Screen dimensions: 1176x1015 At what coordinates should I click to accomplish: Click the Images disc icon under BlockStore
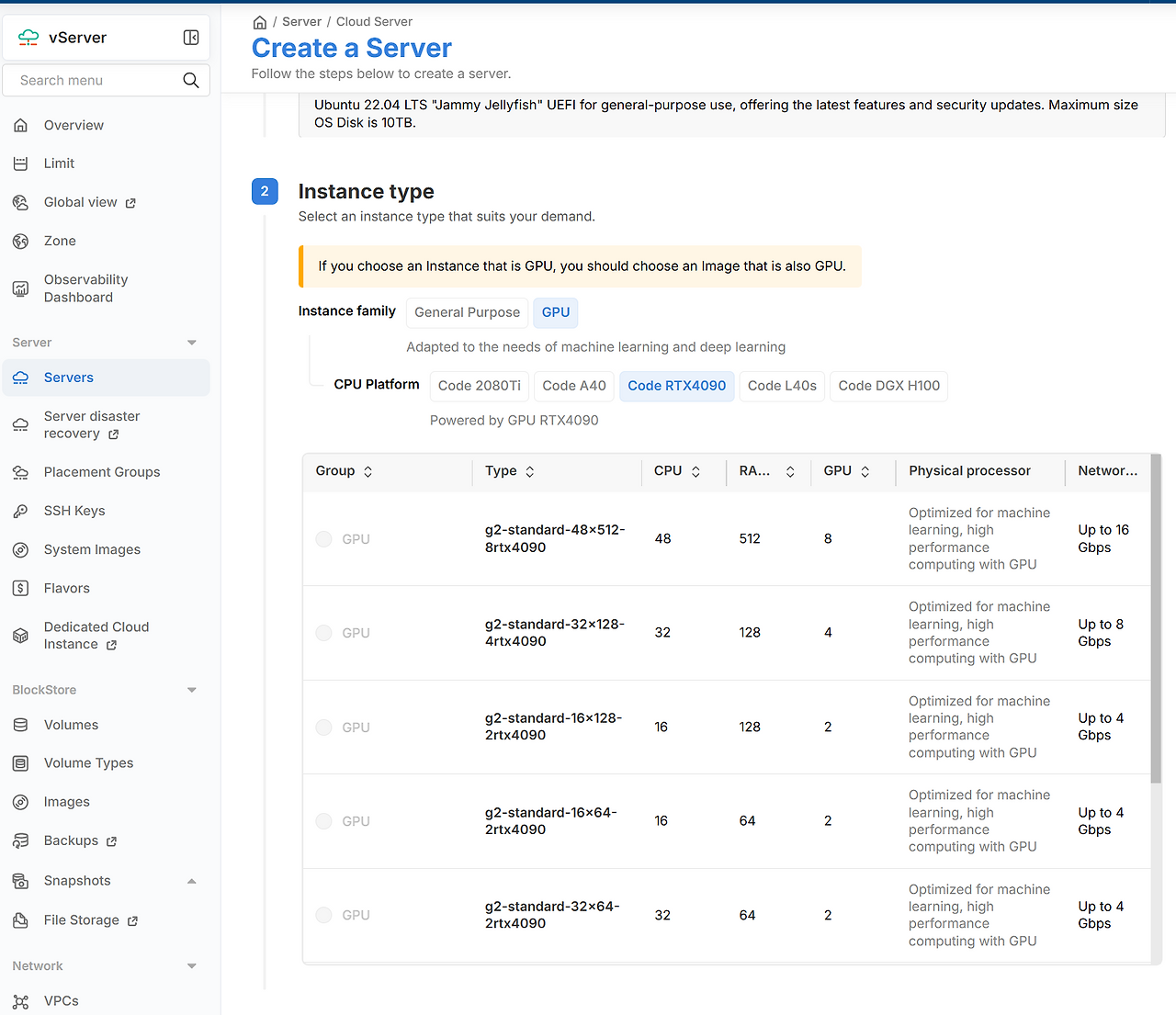(20, 802)
